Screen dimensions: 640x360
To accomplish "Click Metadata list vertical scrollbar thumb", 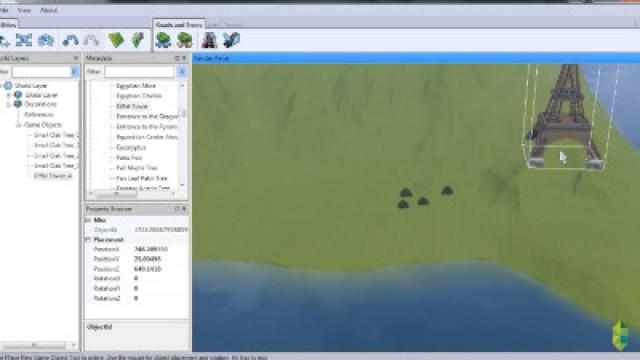I will [183, 112].
